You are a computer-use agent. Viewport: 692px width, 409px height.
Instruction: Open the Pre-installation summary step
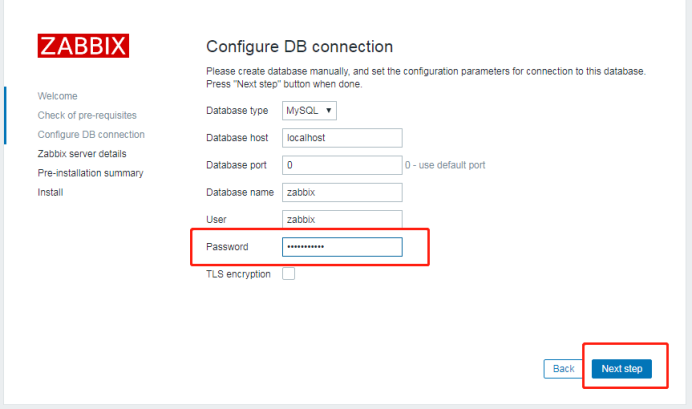pos(90,173)
